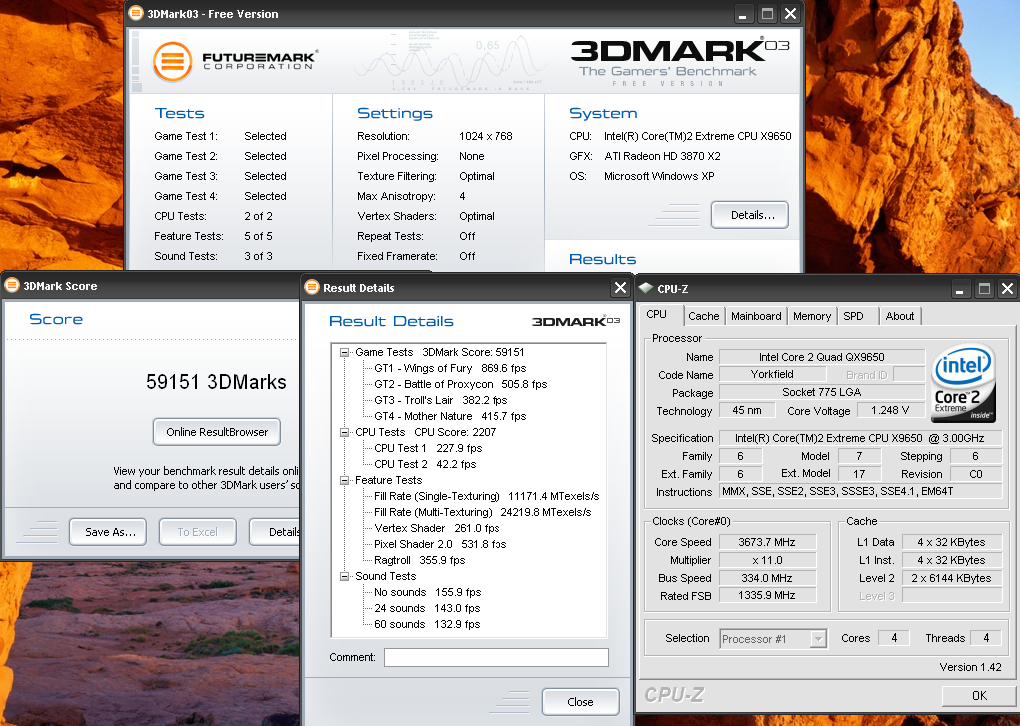This screenshot has height=726, width=1020.
Task: Collapse the Game Tests tree node
Action: tap(344, 352)
